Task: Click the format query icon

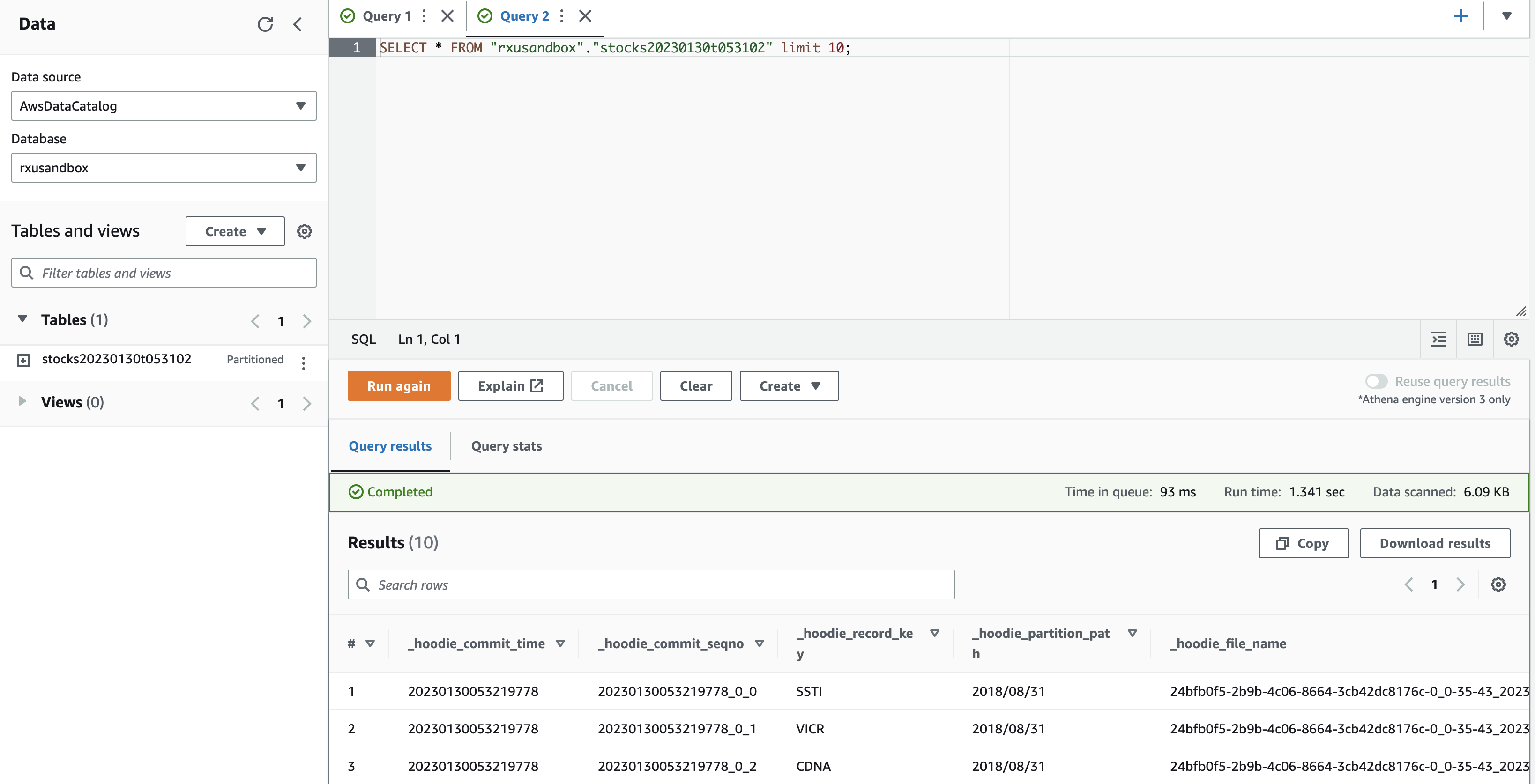Action: (x=1438, y=339)
